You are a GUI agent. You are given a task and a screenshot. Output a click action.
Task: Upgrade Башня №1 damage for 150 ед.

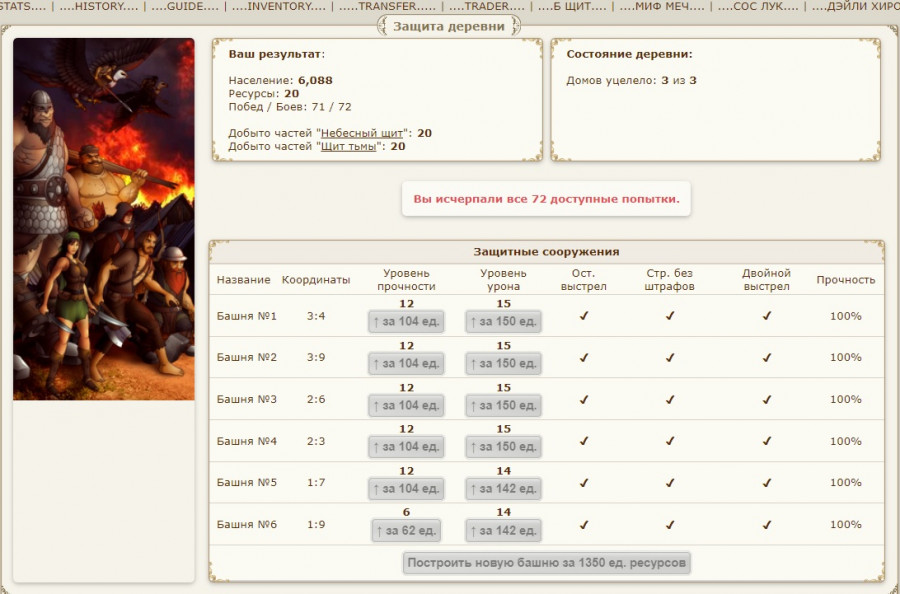coord(503,321)
